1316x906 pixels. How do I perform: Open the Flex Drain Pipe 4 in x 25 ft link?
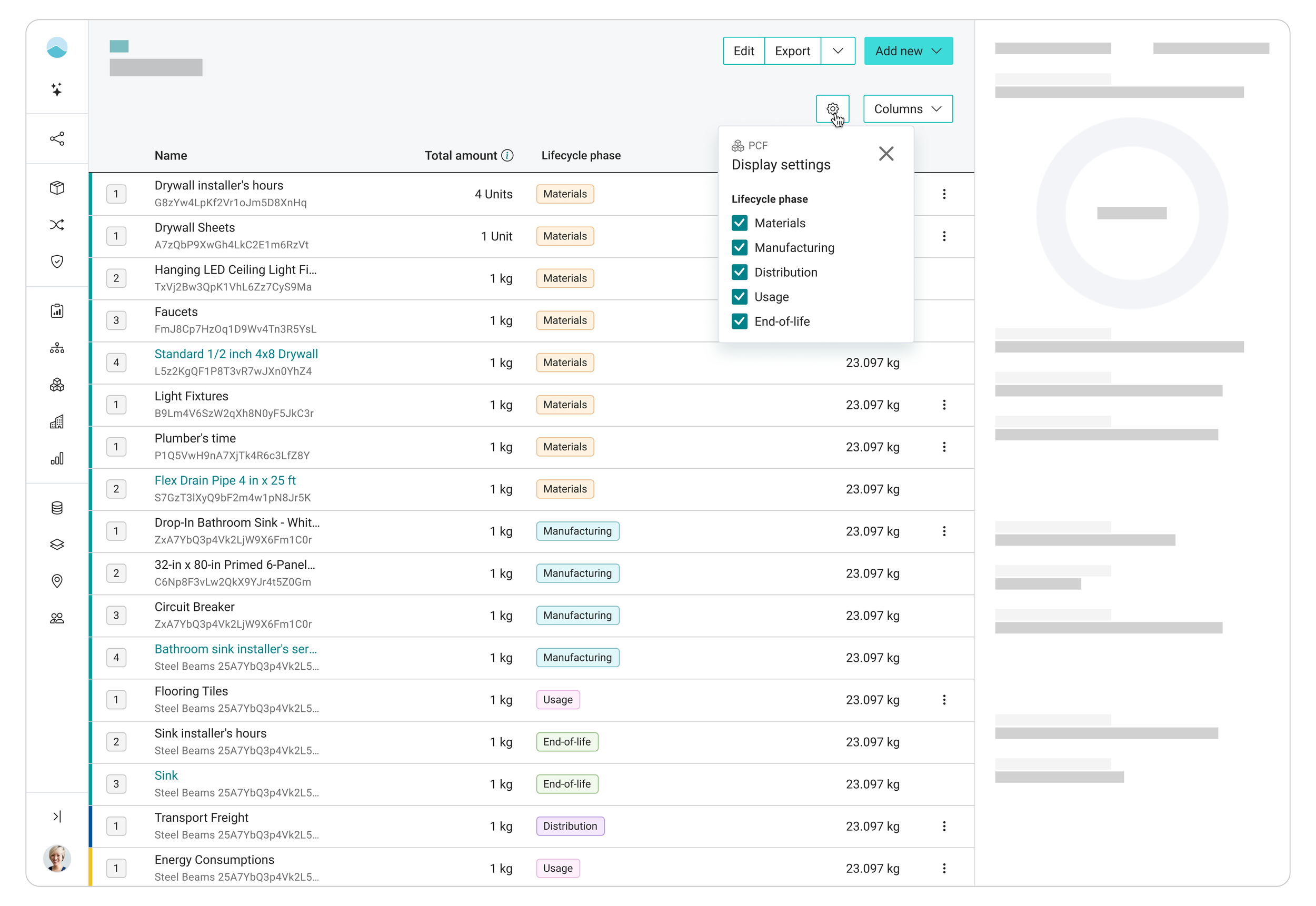(225, 480)
